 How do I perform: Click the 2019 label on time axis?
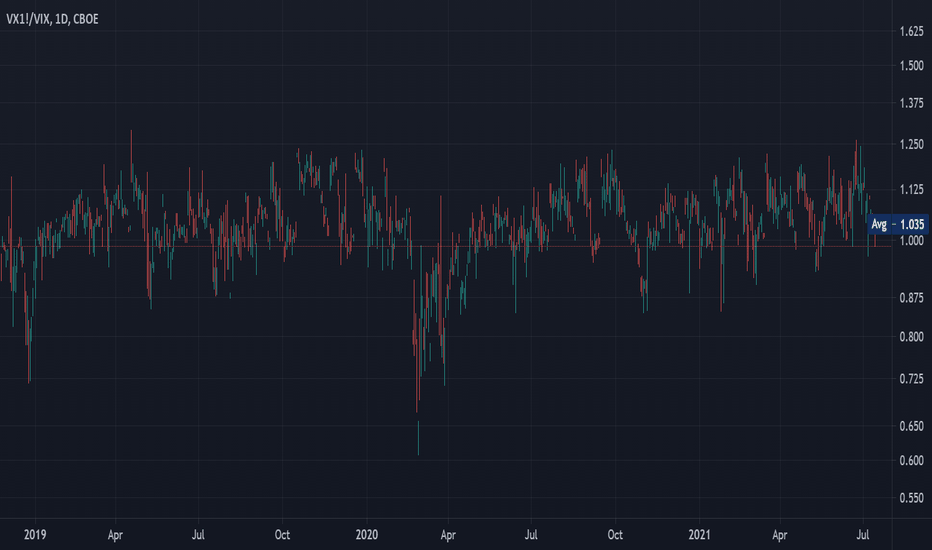coord(35,535)
